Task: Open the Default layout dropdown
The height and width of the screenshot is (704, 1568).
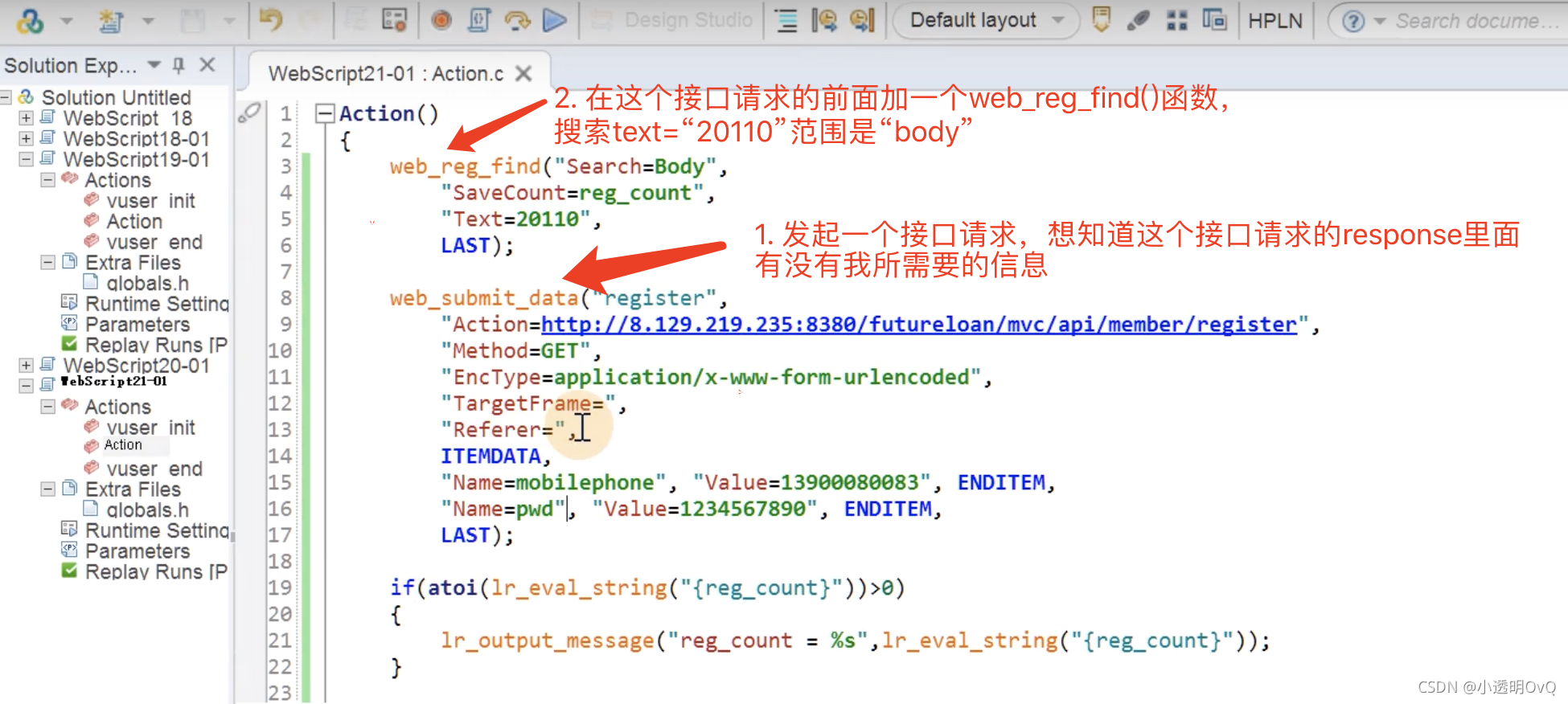Action: [x=987, y=20]
